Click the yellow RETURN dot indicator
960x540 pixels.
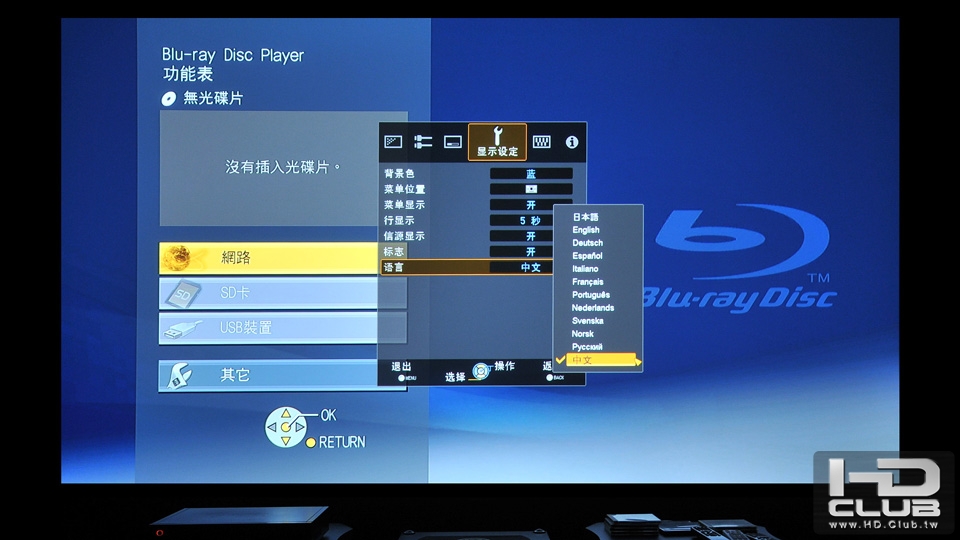pos(311,443)
